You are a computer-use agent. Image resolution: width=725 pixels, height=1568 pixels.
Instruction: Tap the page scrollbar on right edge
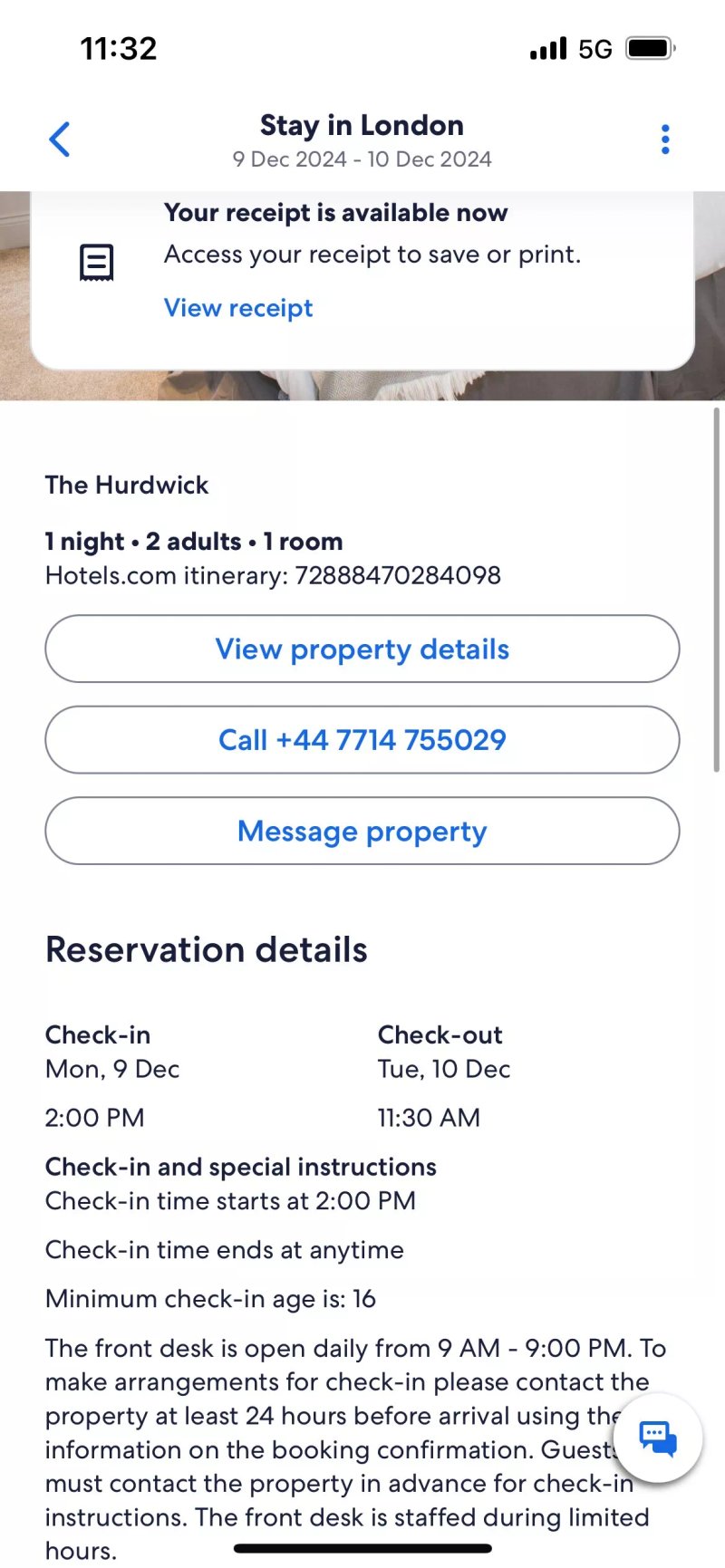pos(717,589)
